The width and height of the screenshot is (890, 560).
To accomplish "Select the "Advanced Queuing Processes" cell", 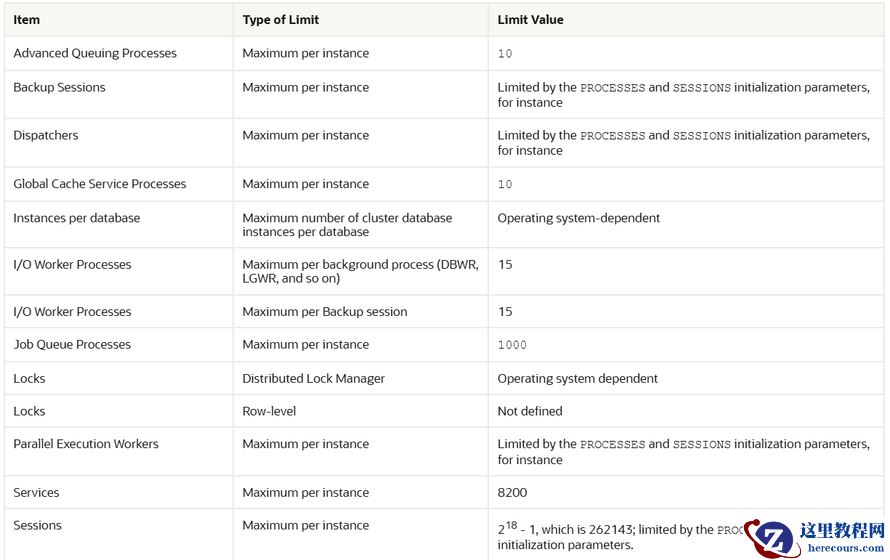I will (x=95, y=54).
